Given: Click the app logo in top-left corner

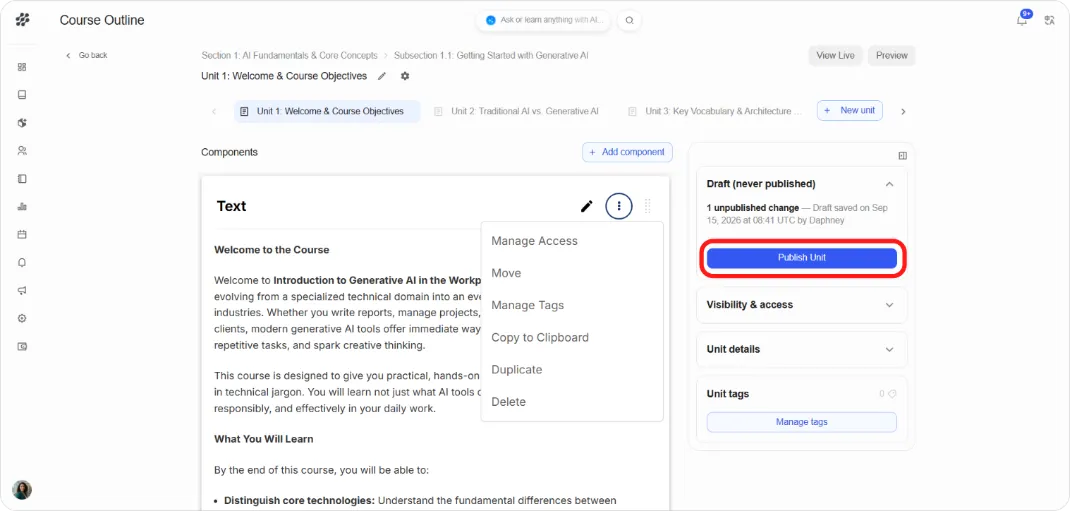Looking at the screenshot, I should (22, 20).
